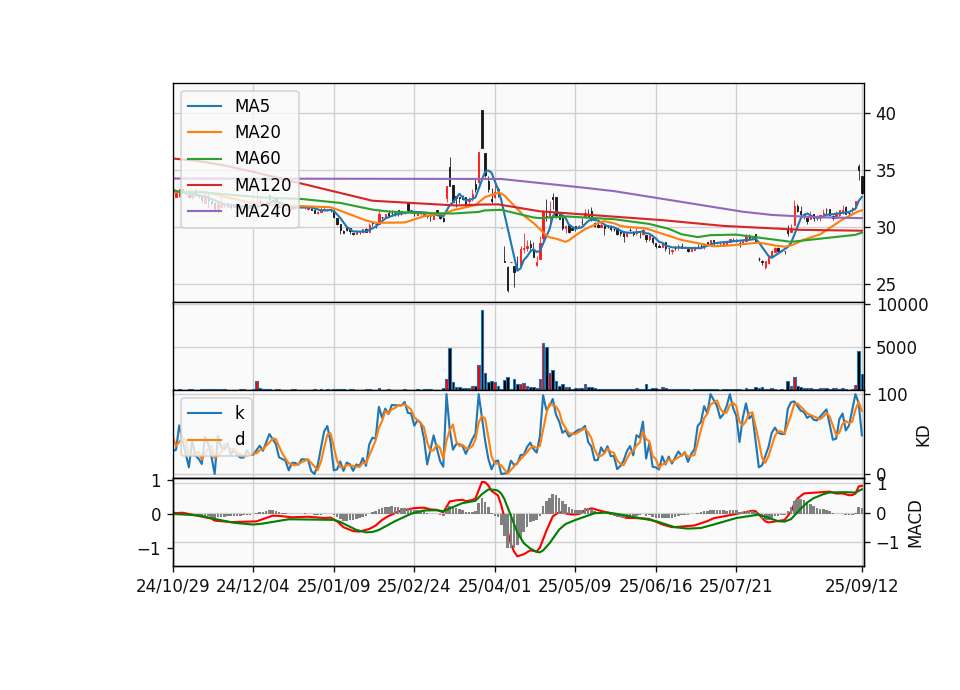Click the tallest candlestick wick near 40

[x=482, y=129]
